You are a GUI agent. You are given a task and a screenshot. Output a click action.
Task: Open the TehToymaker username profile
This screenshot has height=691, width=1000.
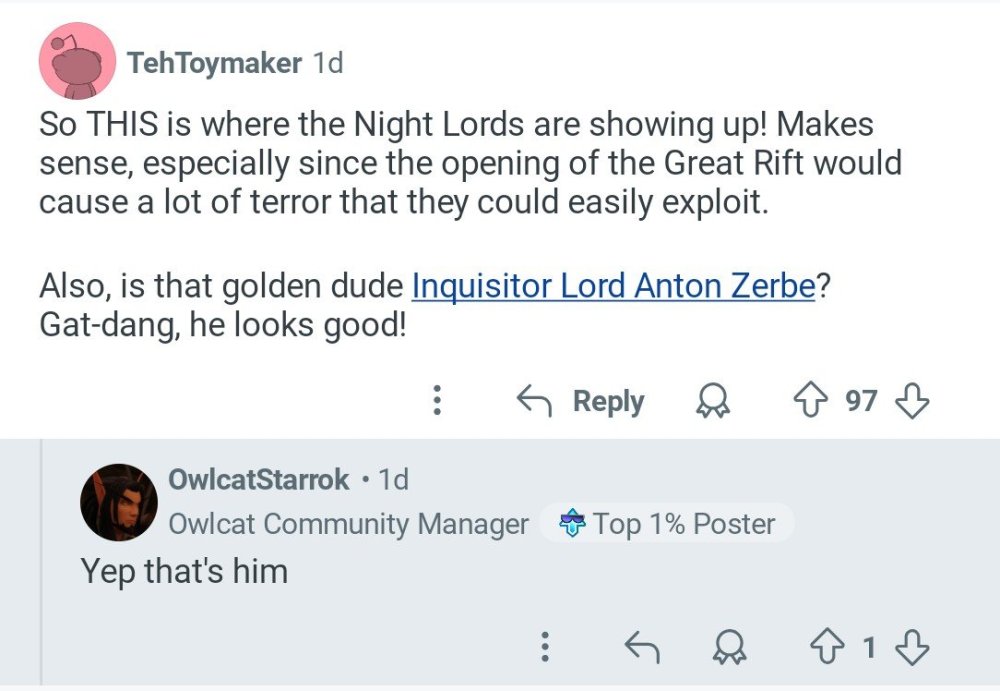pos(214,63)
